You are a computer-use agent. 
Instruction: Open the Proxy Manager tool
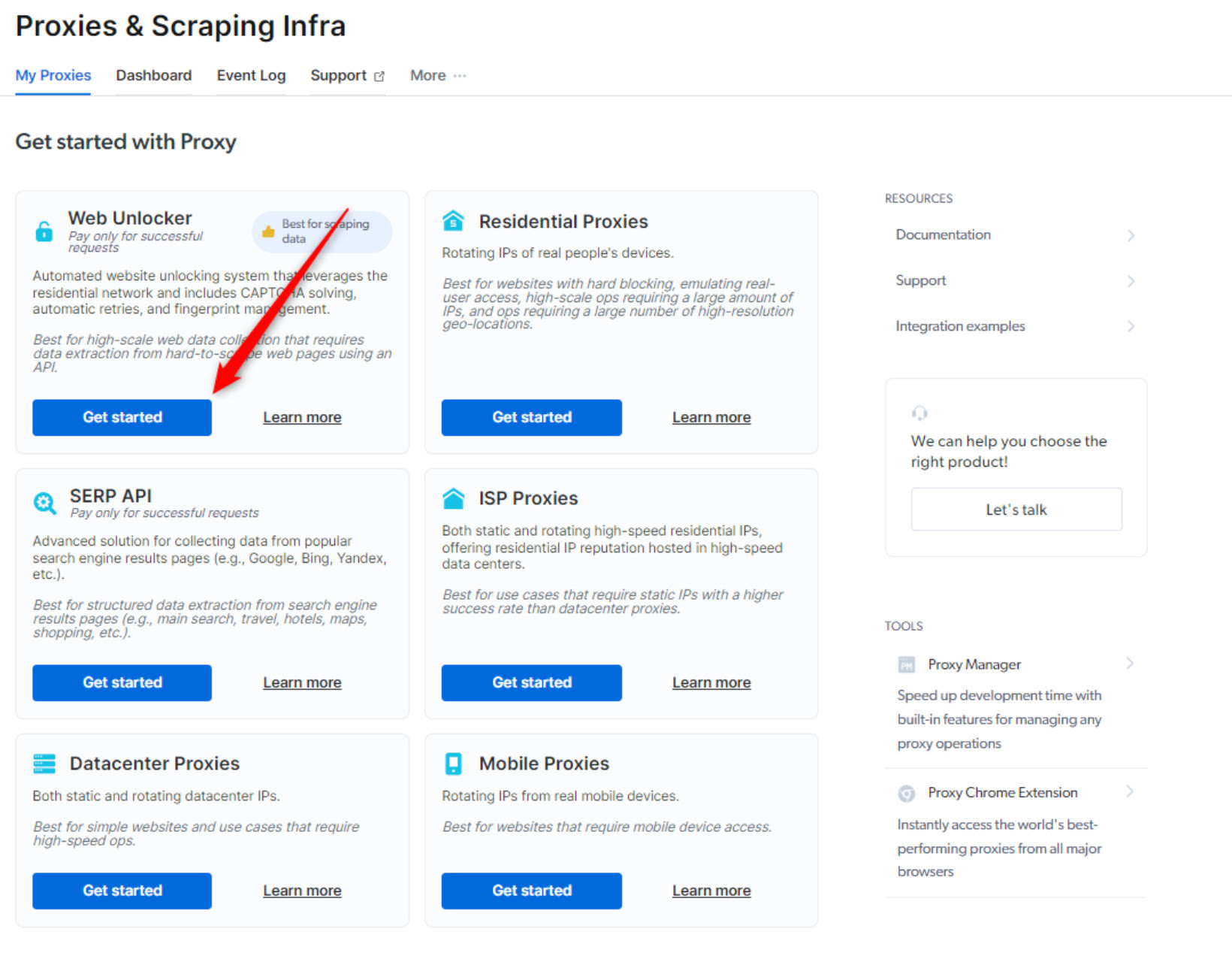click(x=974, y=664)
